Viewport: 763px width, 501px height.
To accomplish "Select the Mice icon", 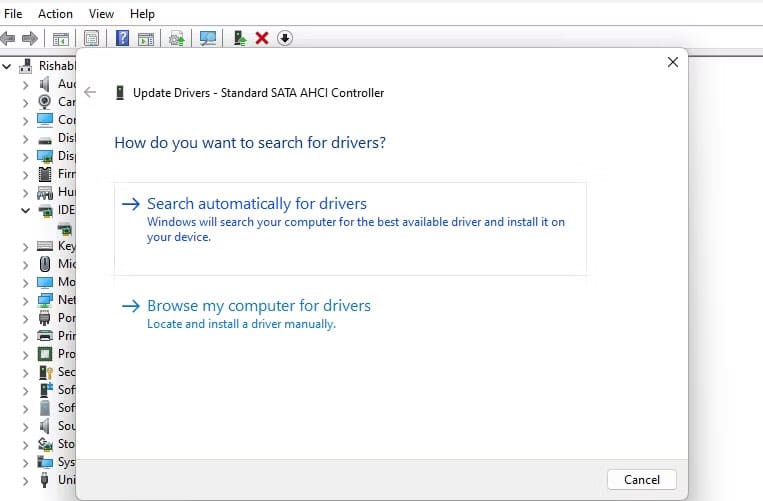I will [45, 264].
